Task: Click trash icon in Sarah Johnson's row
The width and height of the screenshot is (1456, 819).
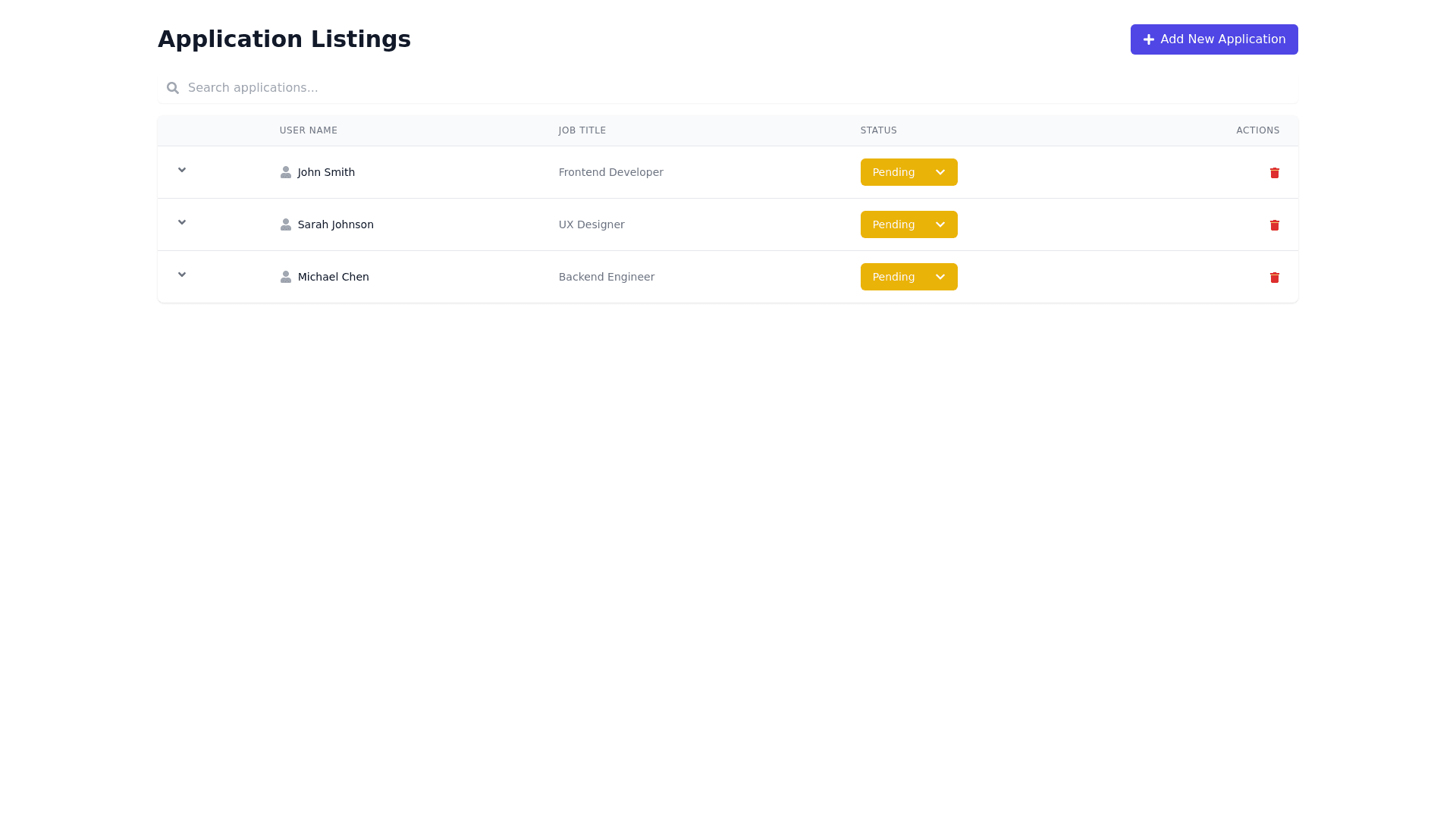Action: coord(1274,225)
